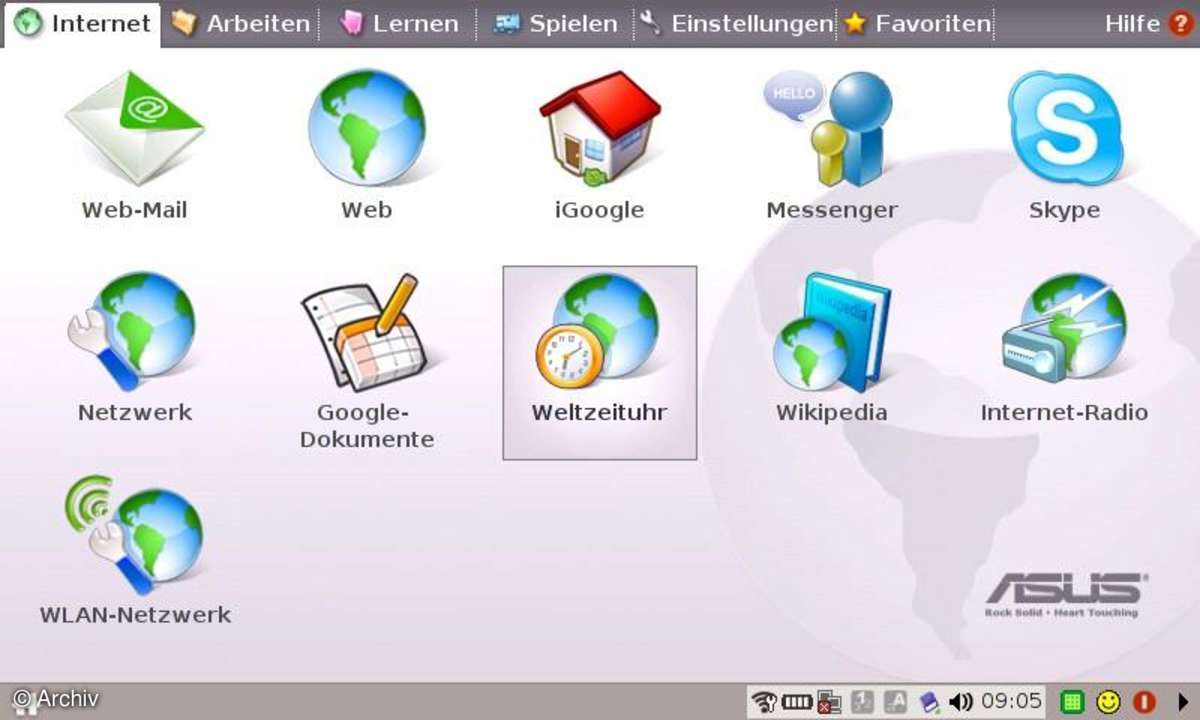1200x720 pixels.
Task: Switch to the Arbeiten tab
Action: 240,23
